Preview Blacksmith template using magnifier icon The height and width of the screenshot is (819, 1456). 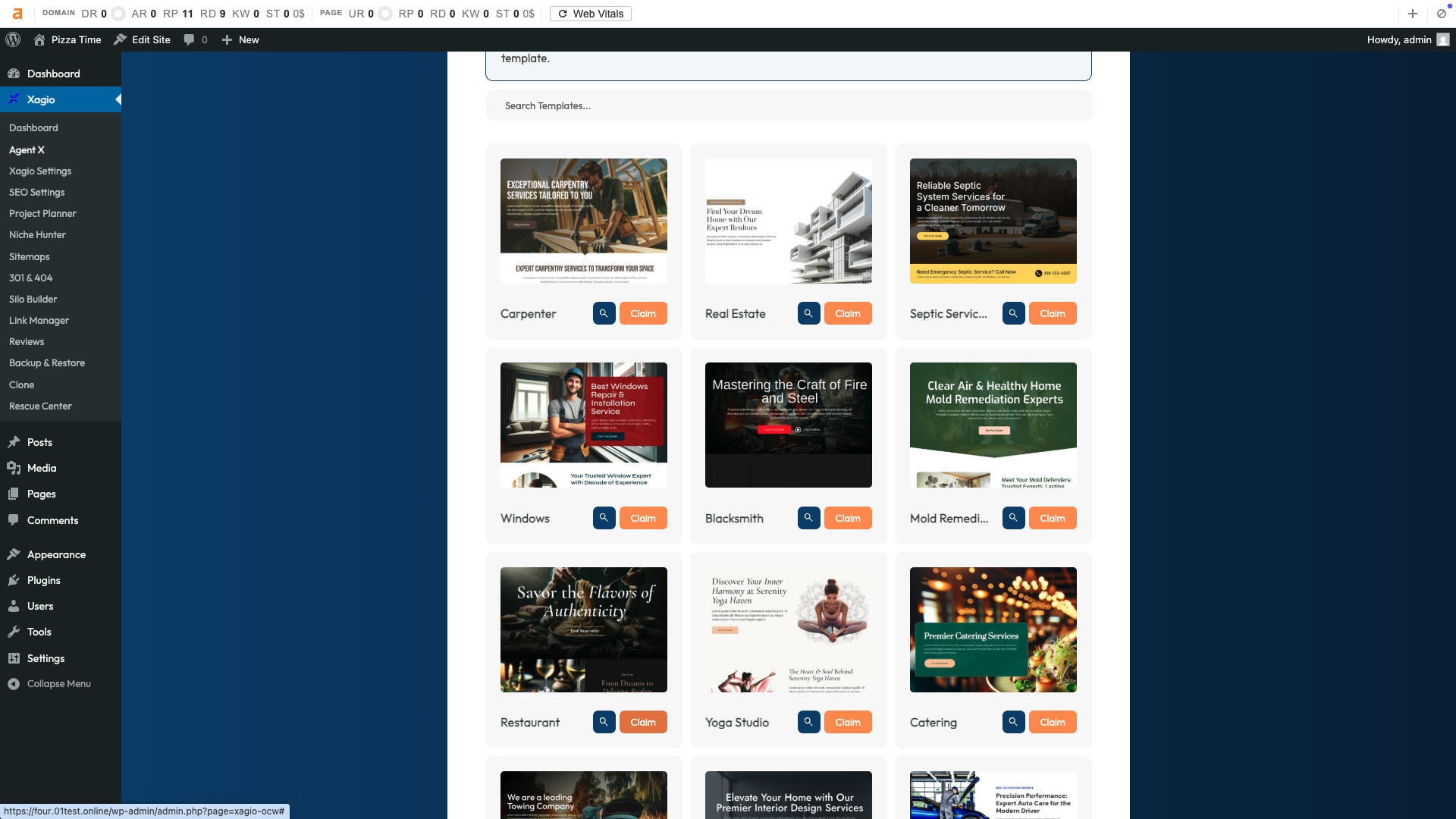pyautogui.click(x=808, y=518)
